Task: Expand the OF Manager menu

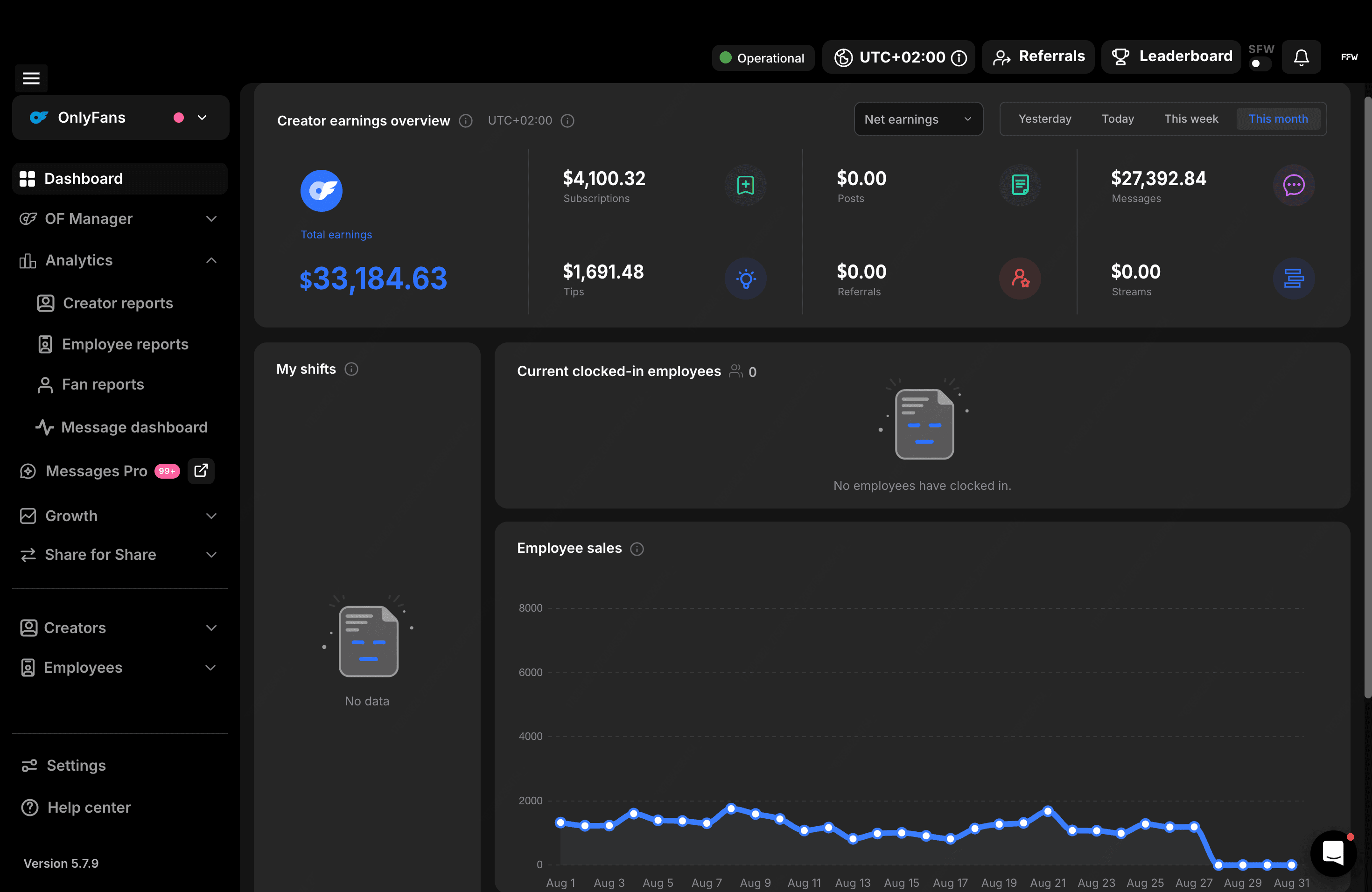Action: click(x=120, y=218)
